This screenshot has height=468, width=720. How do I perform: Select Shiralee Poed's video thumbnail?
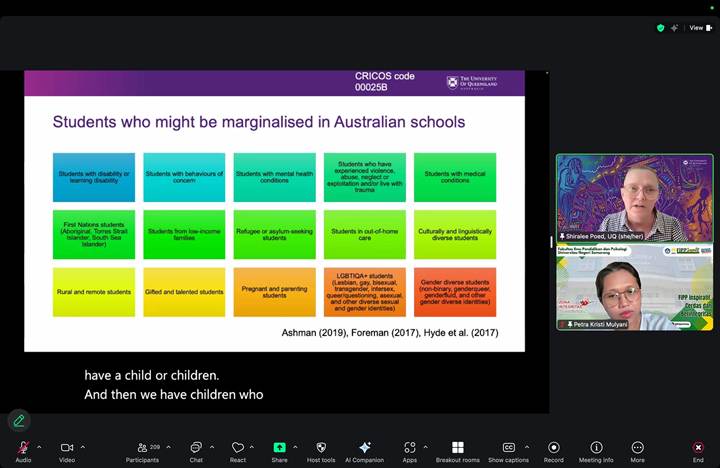[634, 197]
